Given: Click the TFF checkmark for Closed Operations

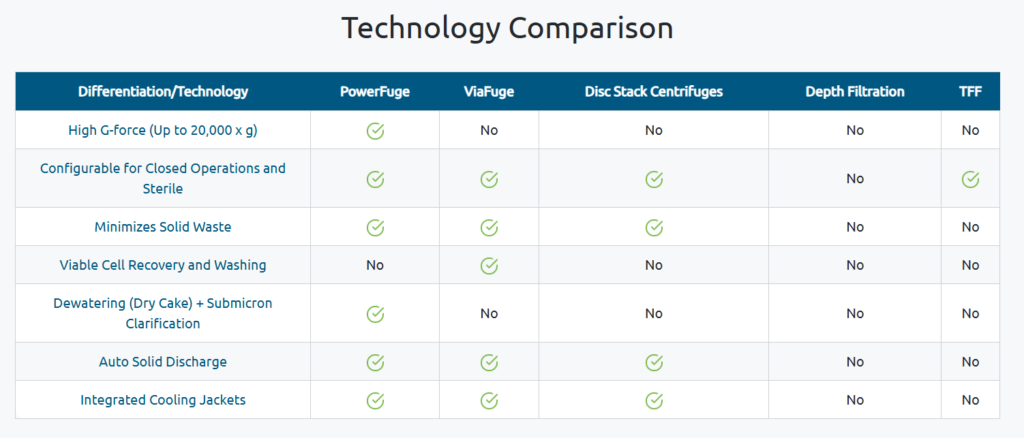Looking at the screenshot, I should click(970, 179).
